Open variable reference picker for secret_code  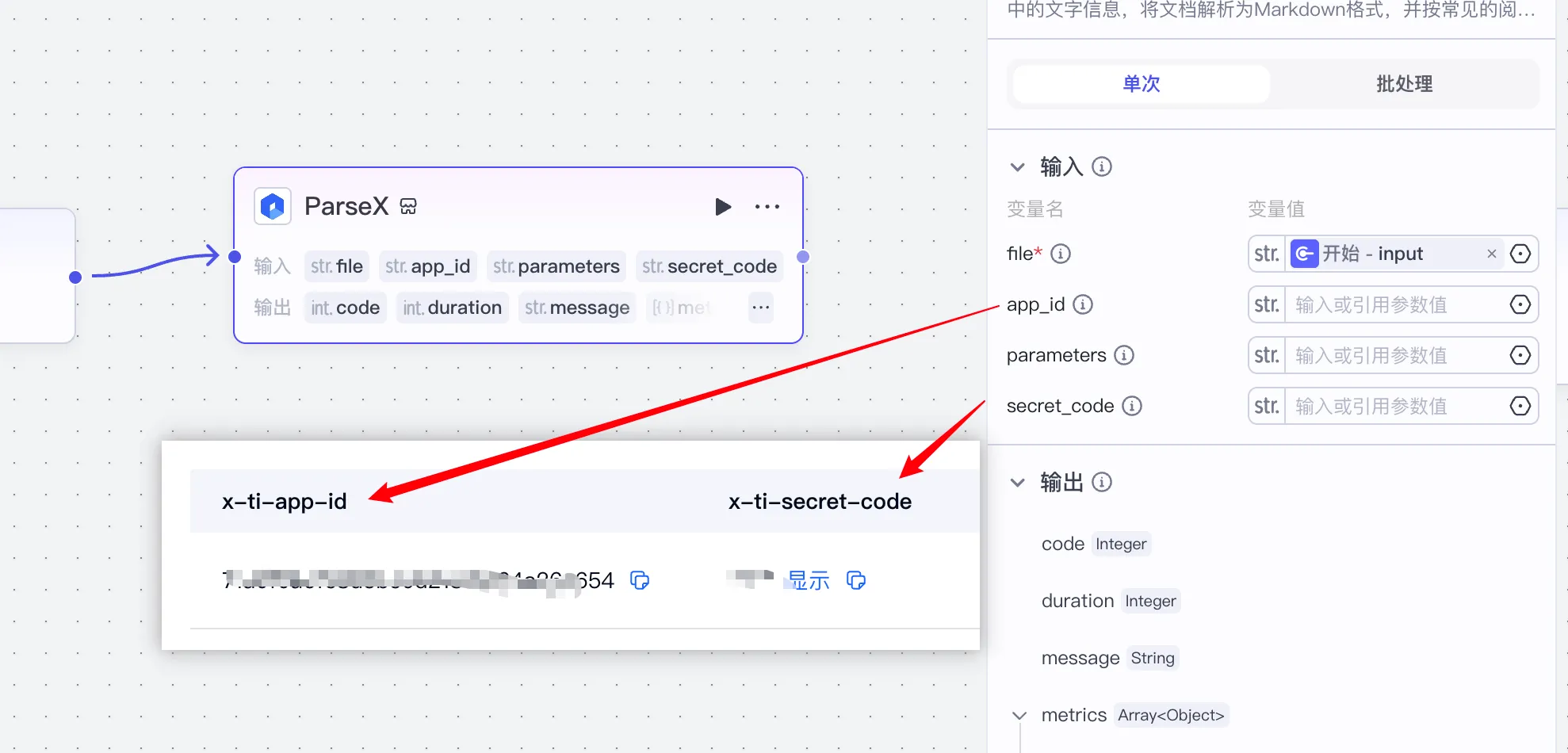tap(1520, 406)
